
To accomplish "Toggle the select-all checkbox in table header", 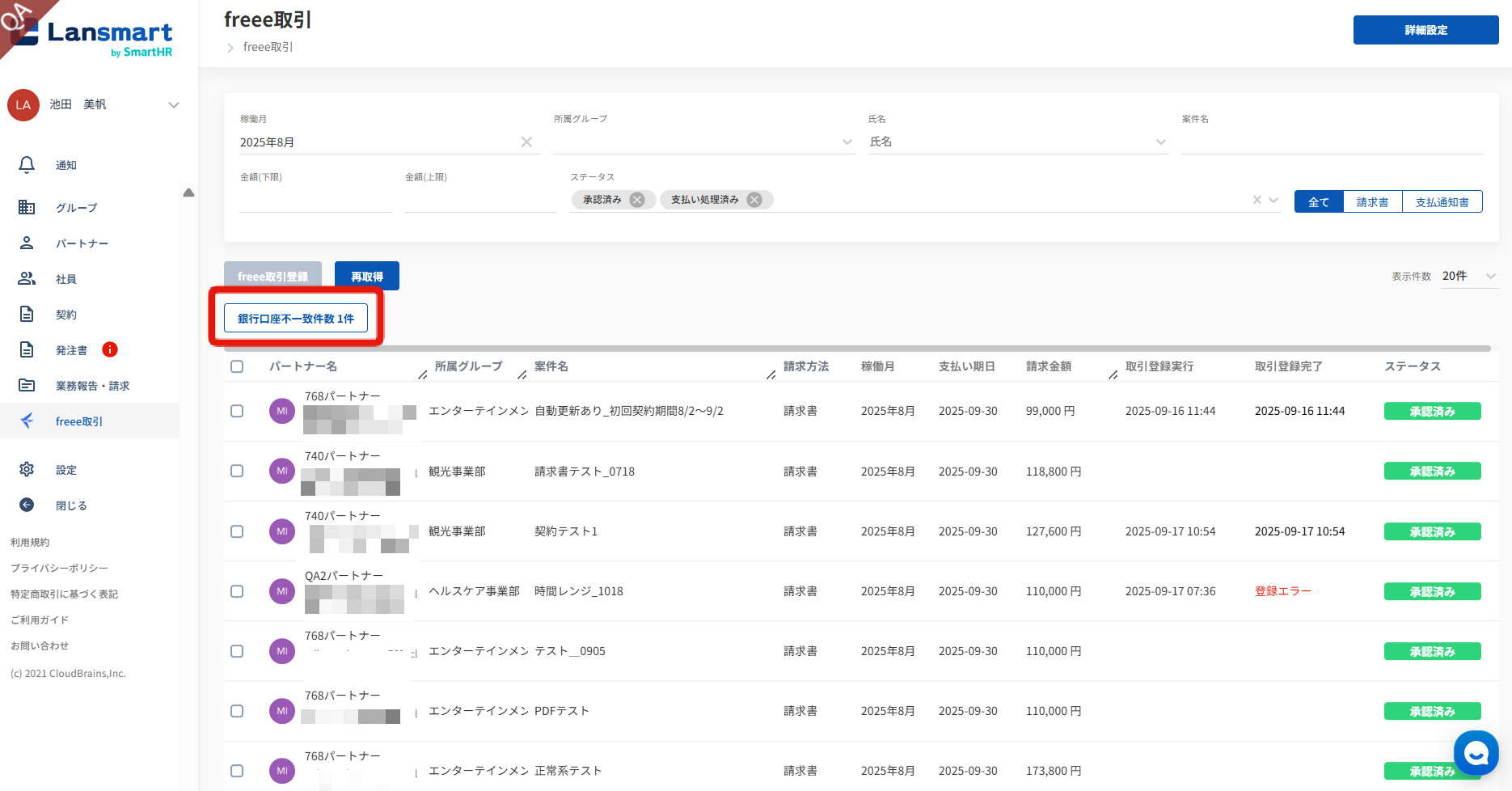I will tap(237, 366).
